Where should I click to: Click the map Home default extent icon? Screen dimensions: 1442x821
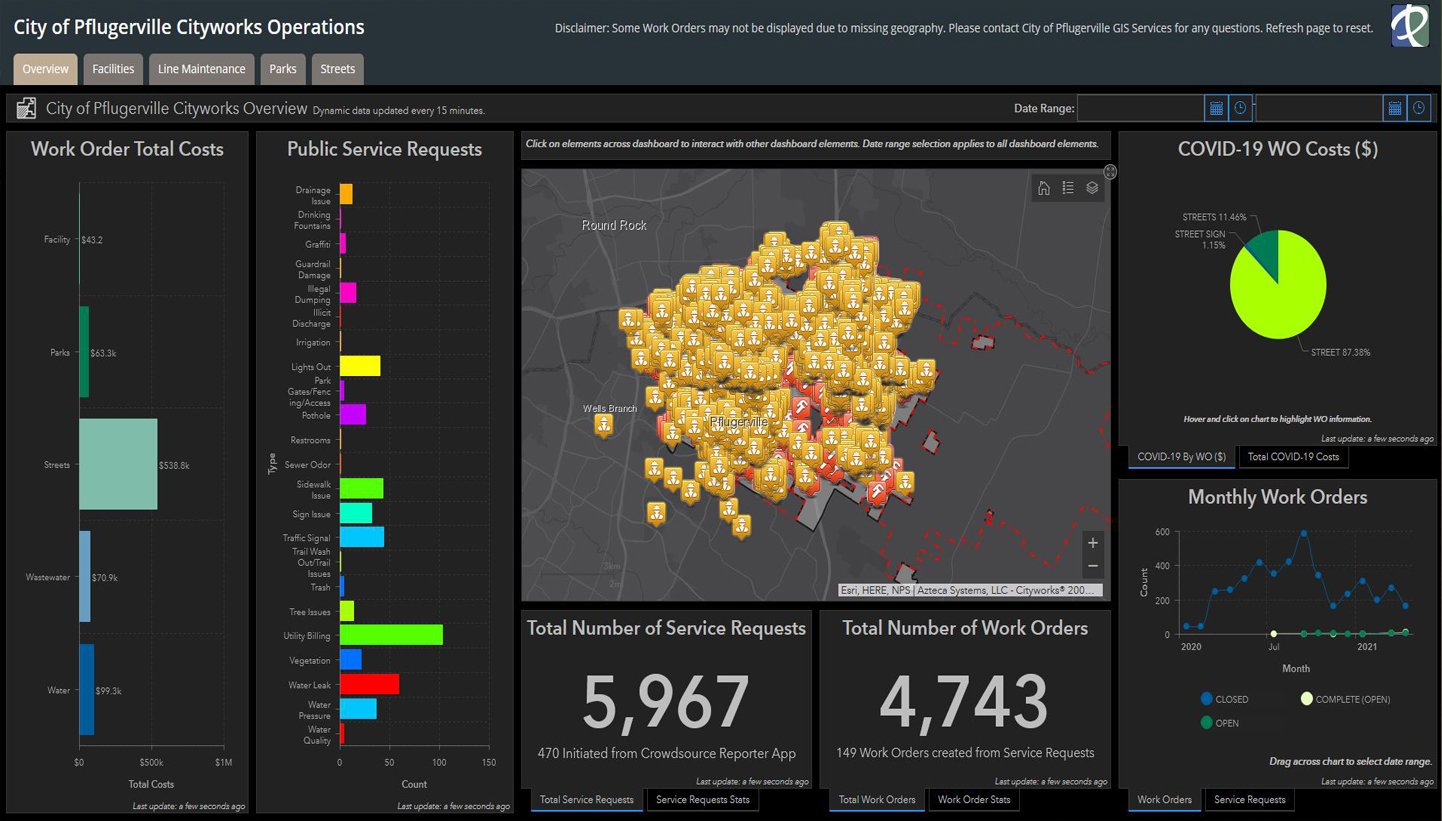point(1044,188)
